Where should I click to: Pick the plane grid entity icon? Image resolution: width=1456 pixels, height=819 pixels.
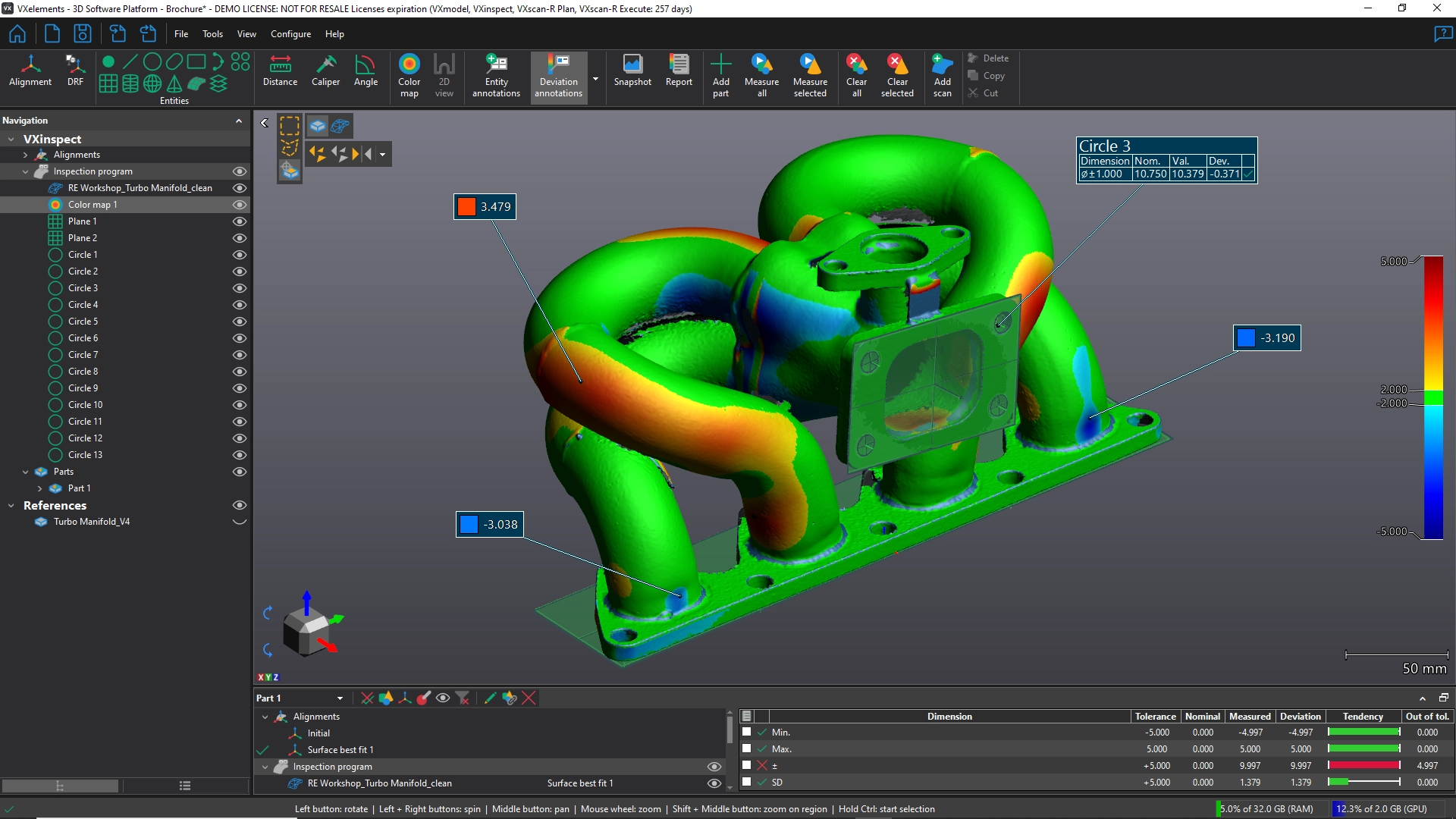[108, 83]
